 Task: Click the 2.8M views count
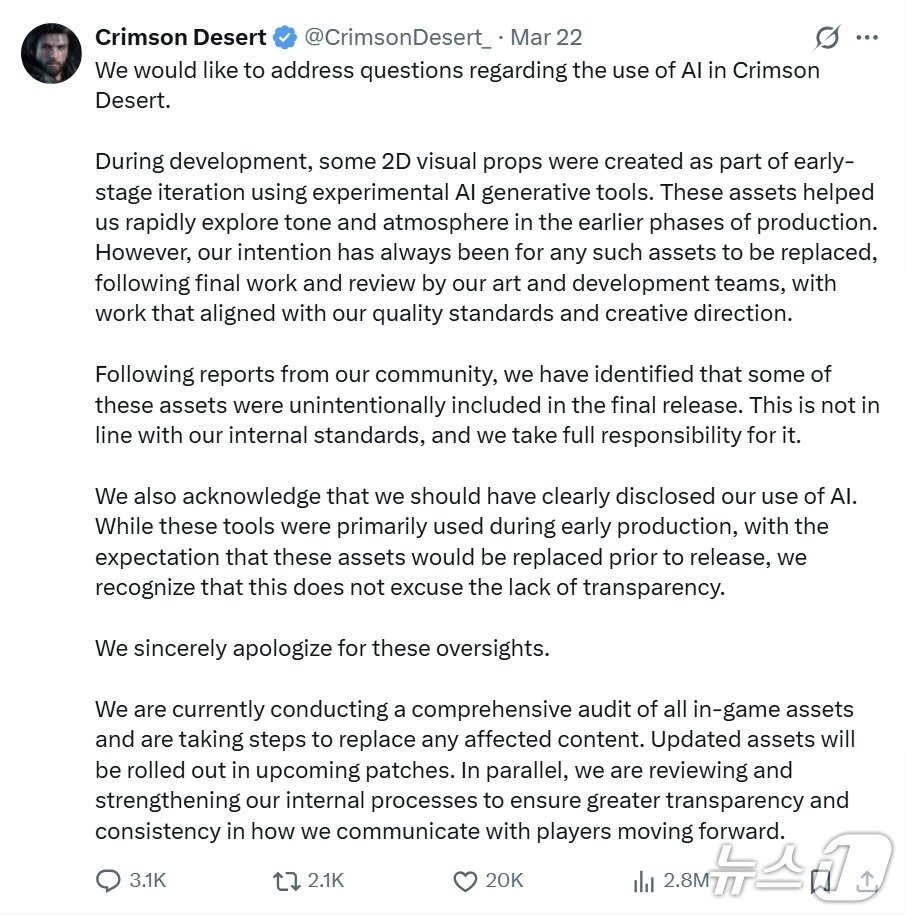(686, 880)
